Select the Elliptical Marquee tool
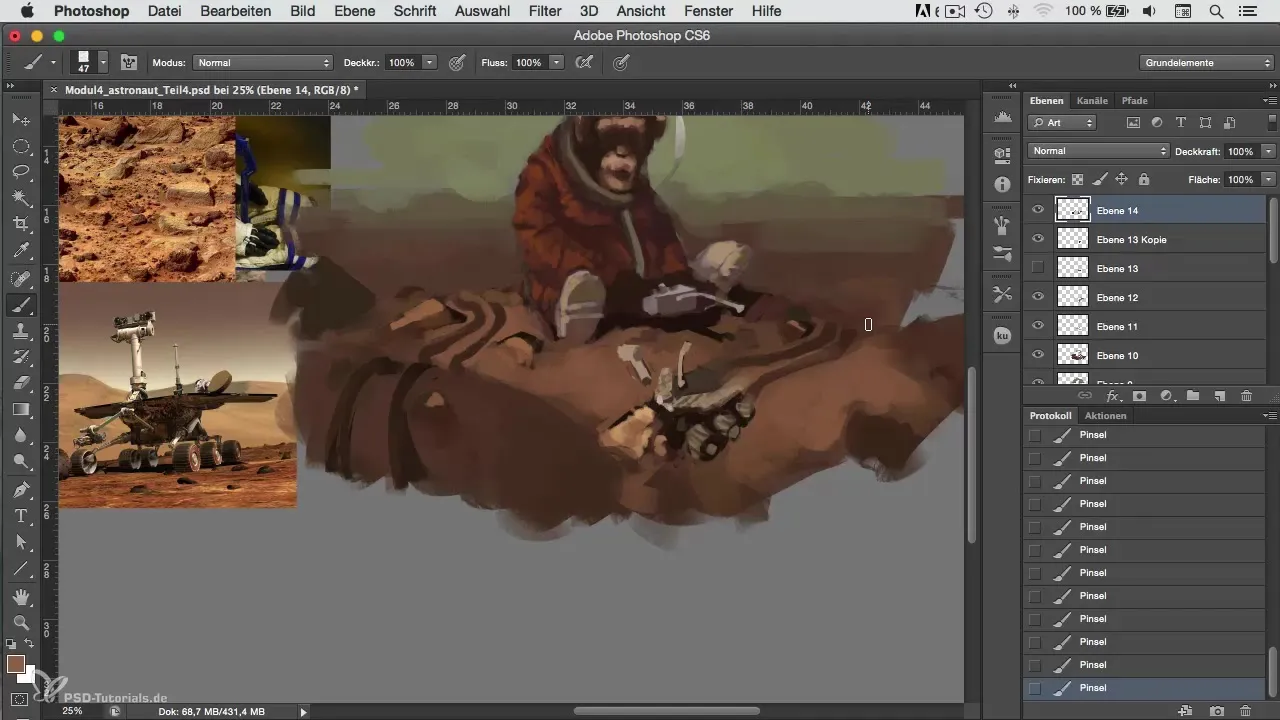The image size is (1280, 720). click(21, 146)
